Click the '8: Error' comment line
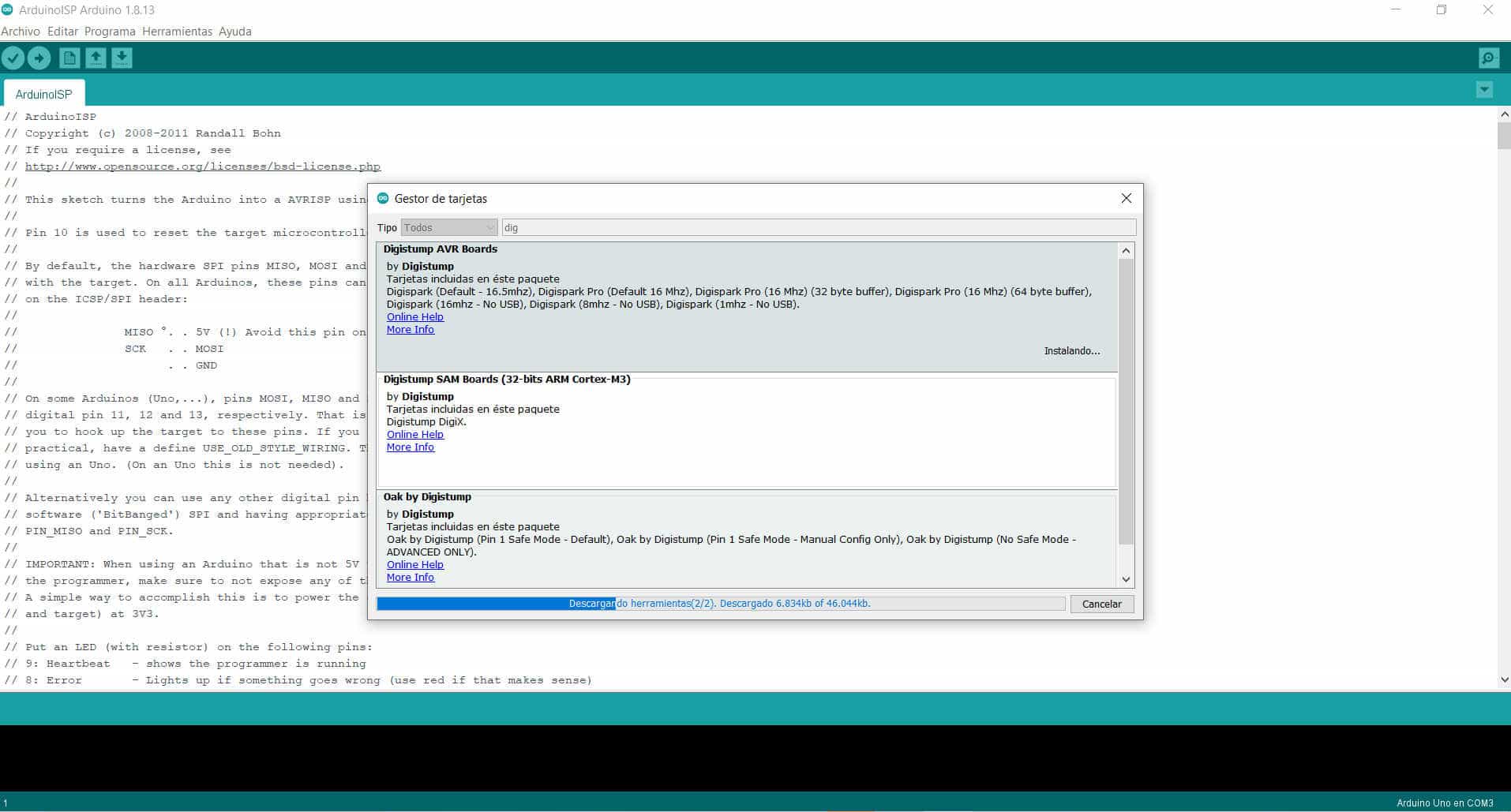 (x=298, y=680)
